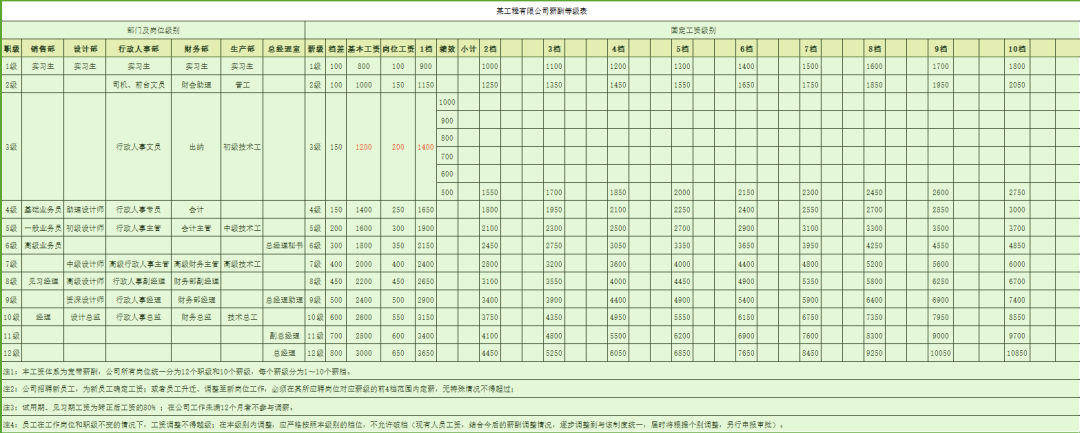Select the 10档 header cell
Screen dimensions: 1080x433
click(1016, 48)
